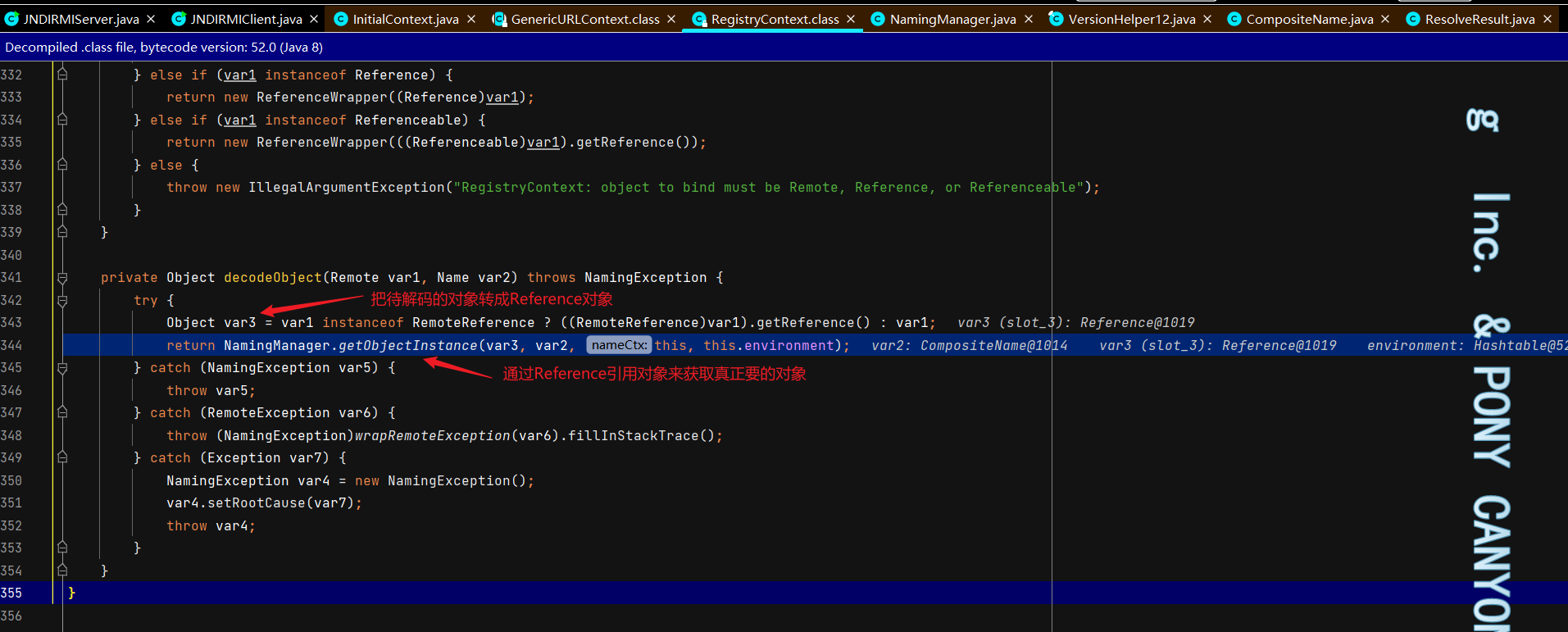Collapse the decodeObject method at line 341

coord(62,278)
